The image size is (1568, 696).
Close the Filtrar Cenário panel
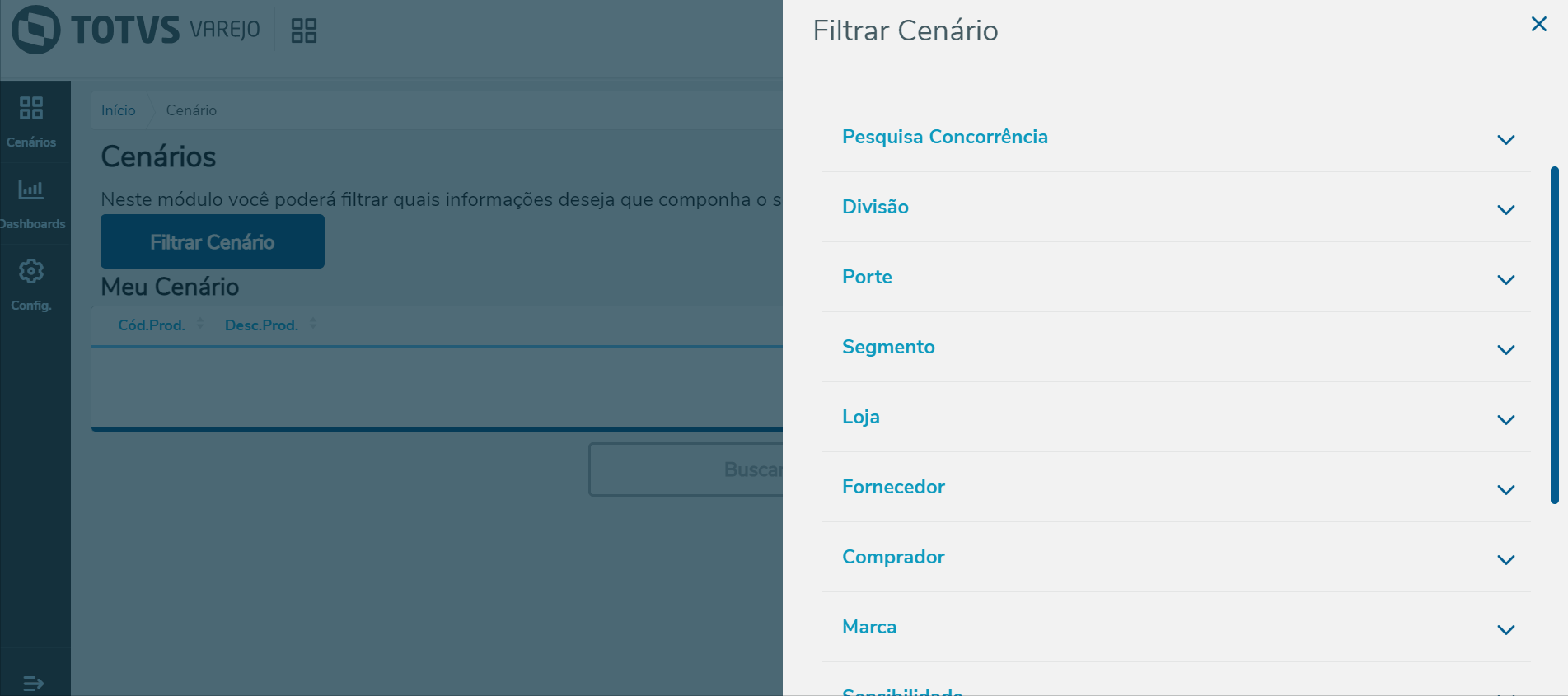coord(1538,25)
